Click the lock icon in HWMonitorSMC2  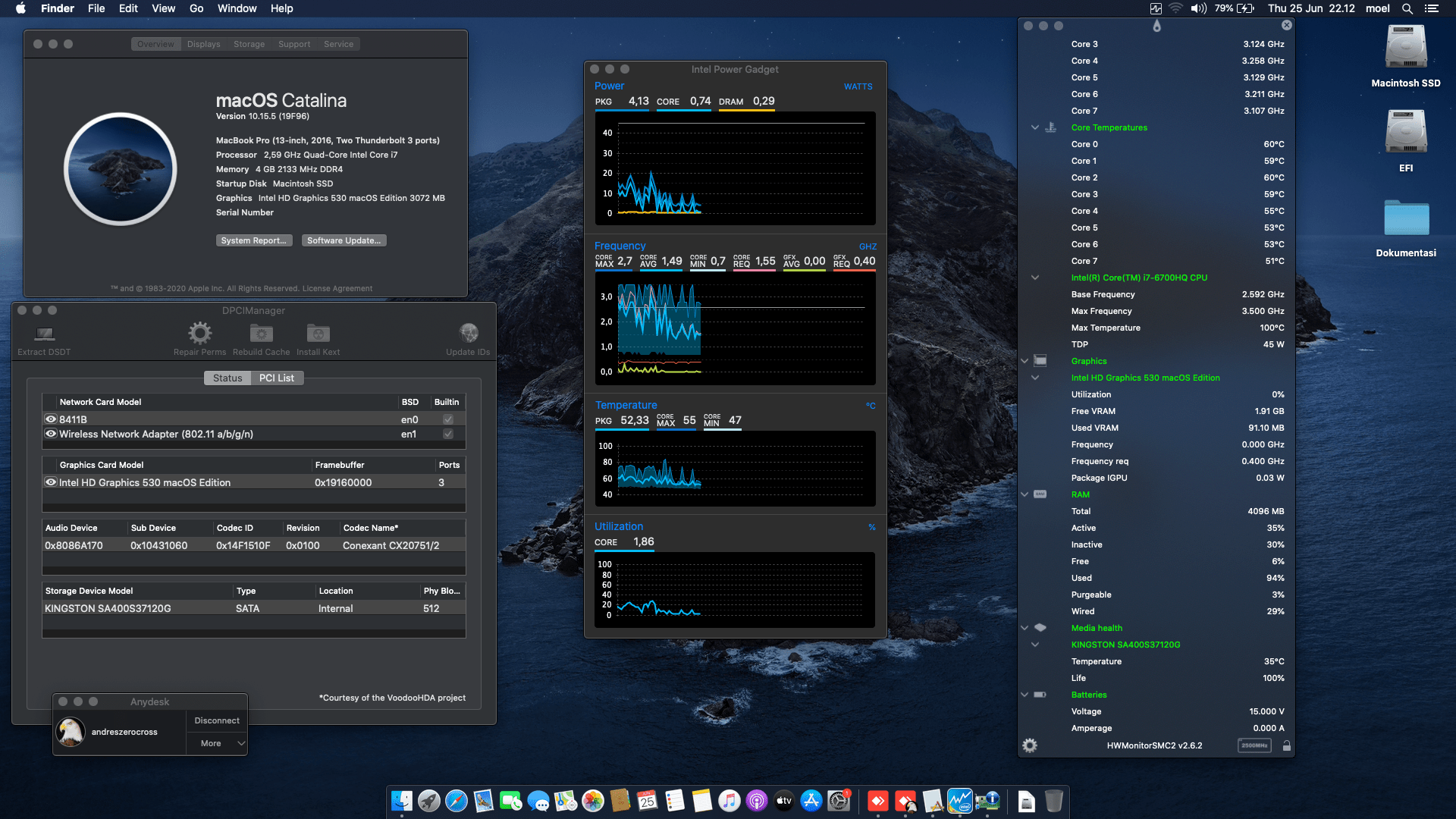(x=1287, y=746)
